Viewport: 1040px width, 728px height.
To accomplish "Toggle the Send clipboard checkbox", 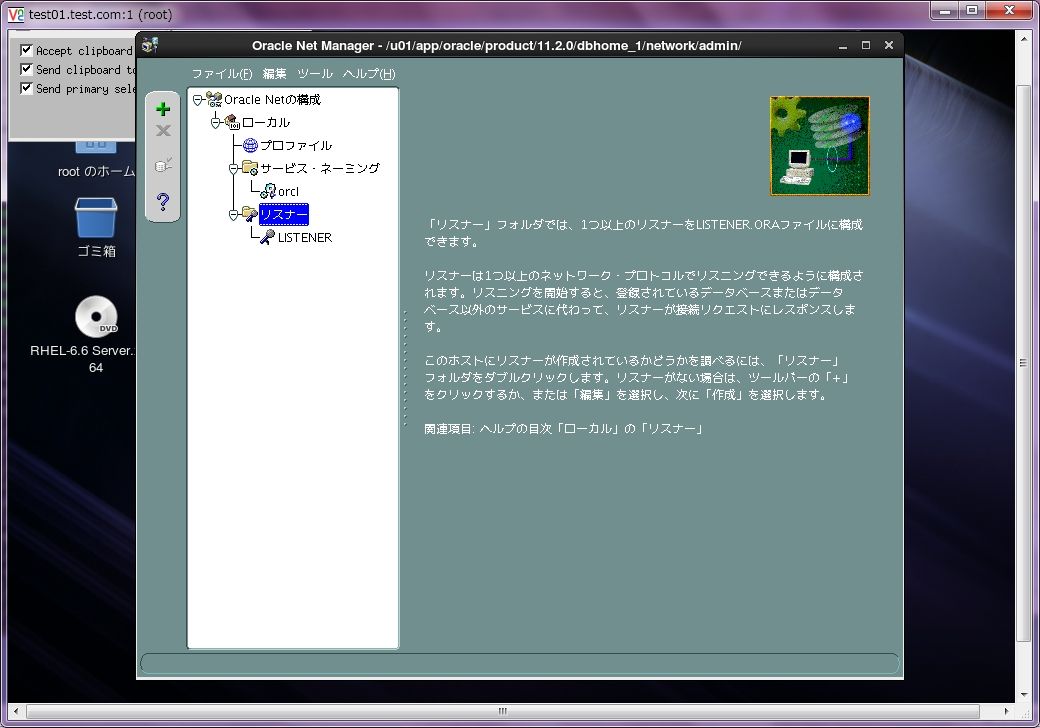I will coord(27,69).
